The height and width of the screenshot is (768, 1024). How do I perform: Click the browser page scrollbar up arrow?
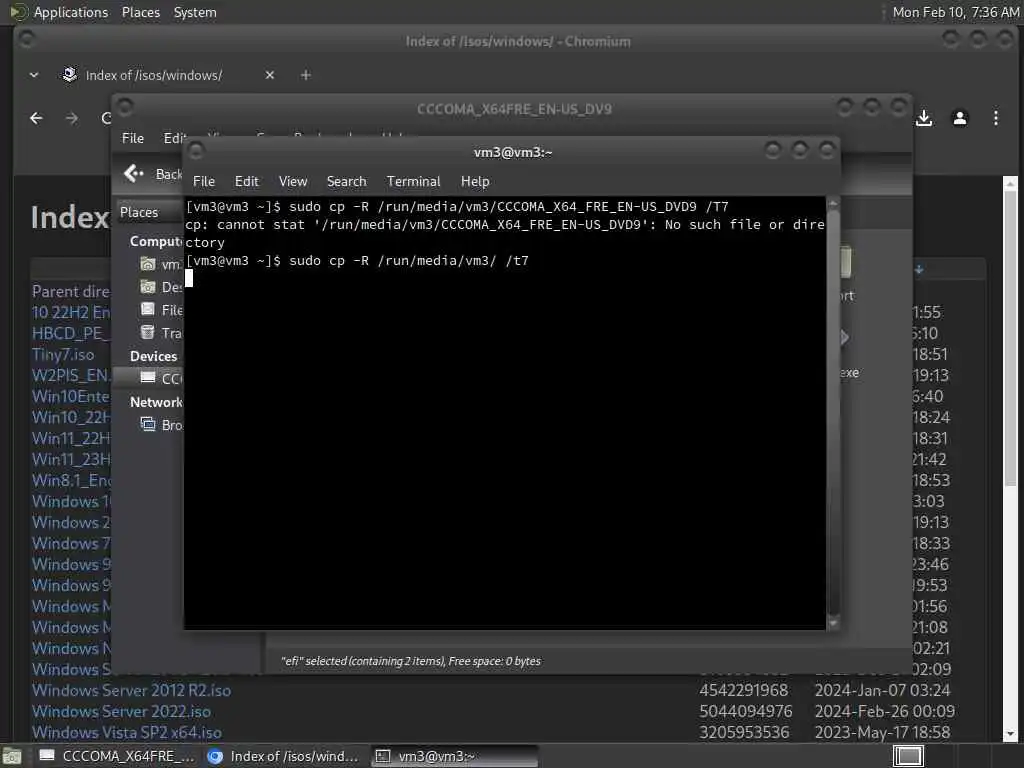1010,183
